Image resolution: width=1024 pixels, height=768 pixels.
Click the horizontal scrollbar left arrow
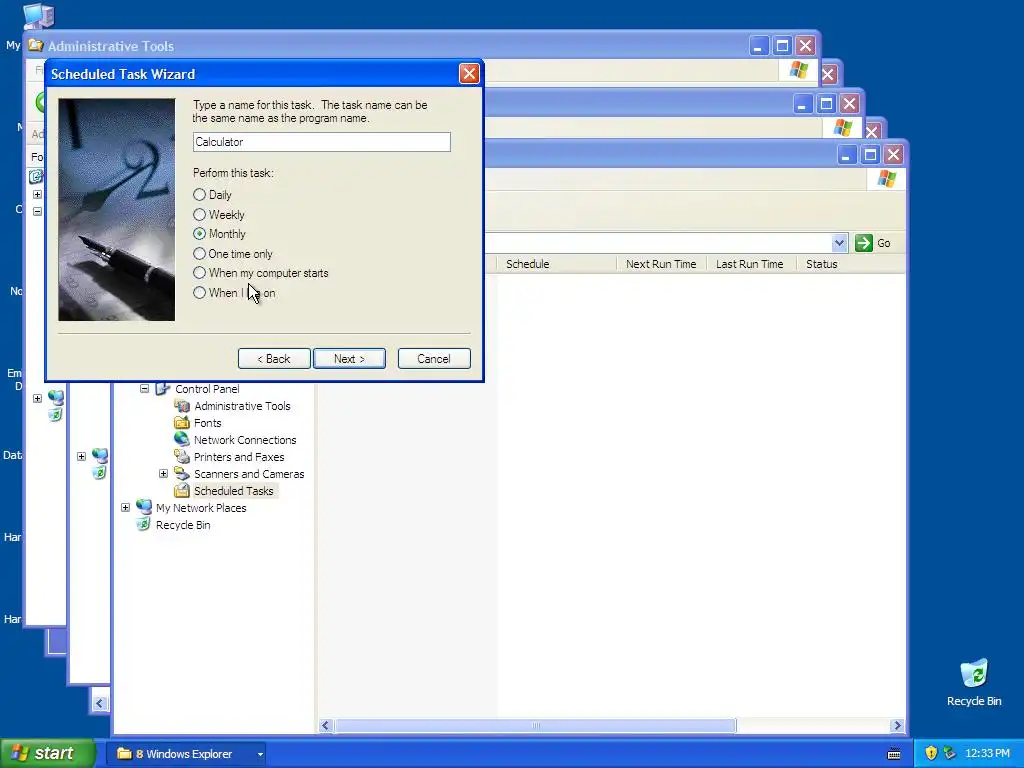[x=326, y=726]
